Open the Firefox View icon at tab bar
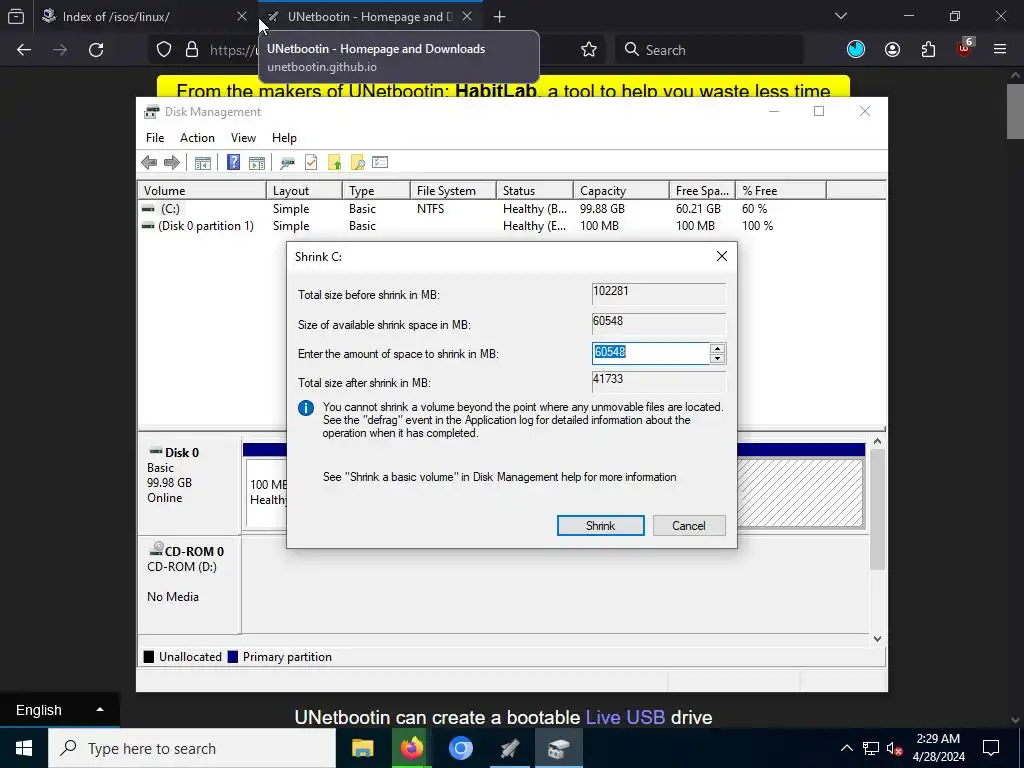 (16, 16)
